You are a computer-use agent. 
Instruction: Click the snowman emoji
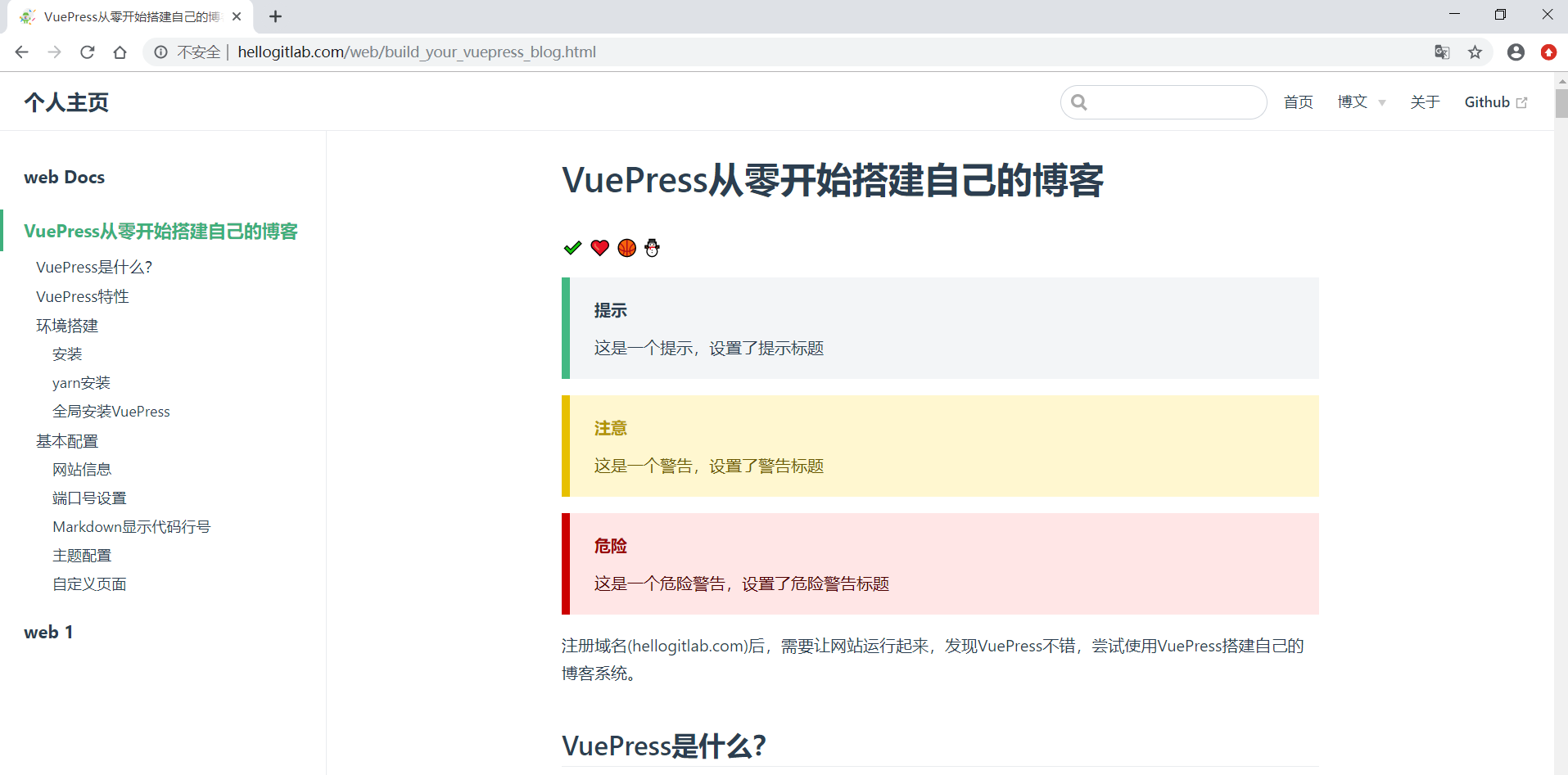(652, 248)
